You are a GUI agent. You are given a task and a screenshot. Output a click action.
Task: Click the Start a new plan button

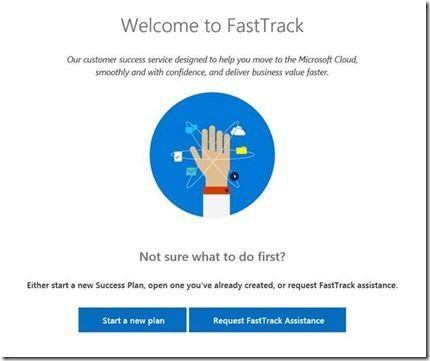tap(132, 320)
